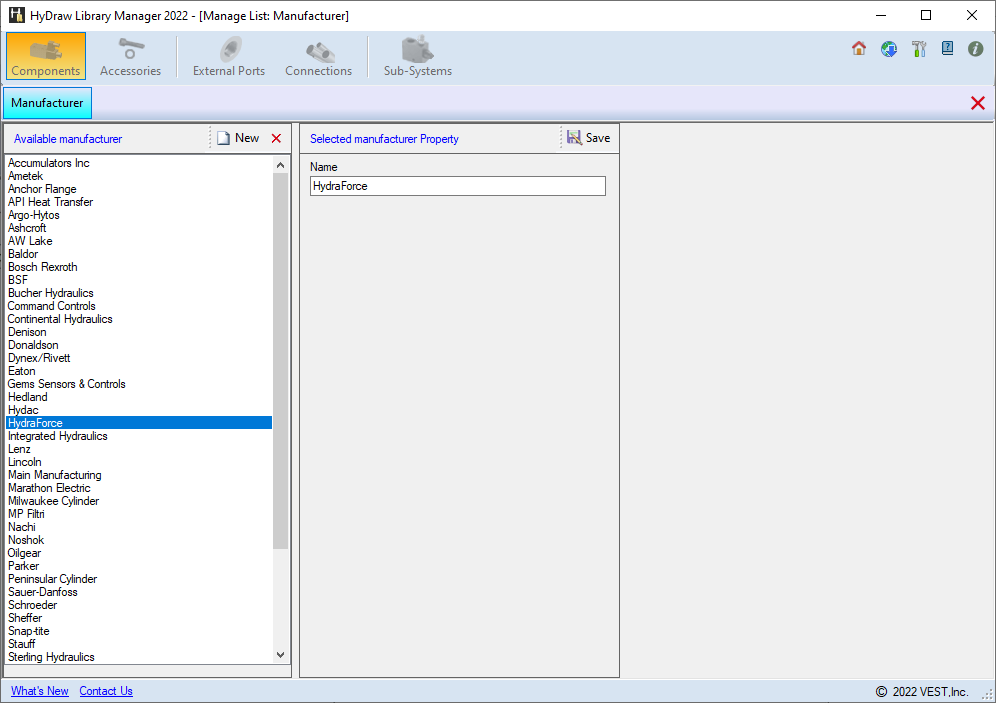Open the tools settings icon
996x703 pixels.
(919, 48)
